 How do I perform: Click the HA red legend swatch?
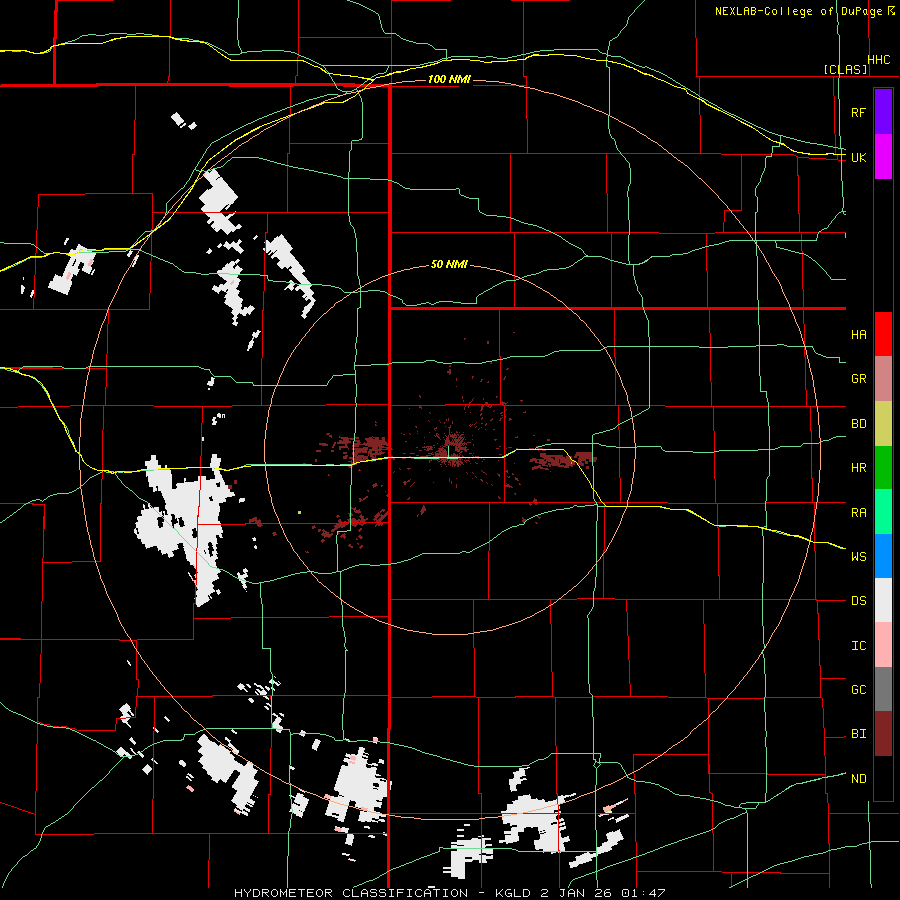(x=883, y=334)
